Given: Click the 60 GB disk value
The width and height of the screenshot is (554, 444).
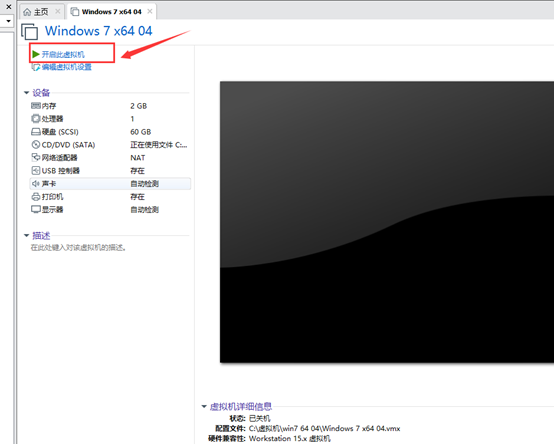Looking at the screenshot, I should click(140, 132).
